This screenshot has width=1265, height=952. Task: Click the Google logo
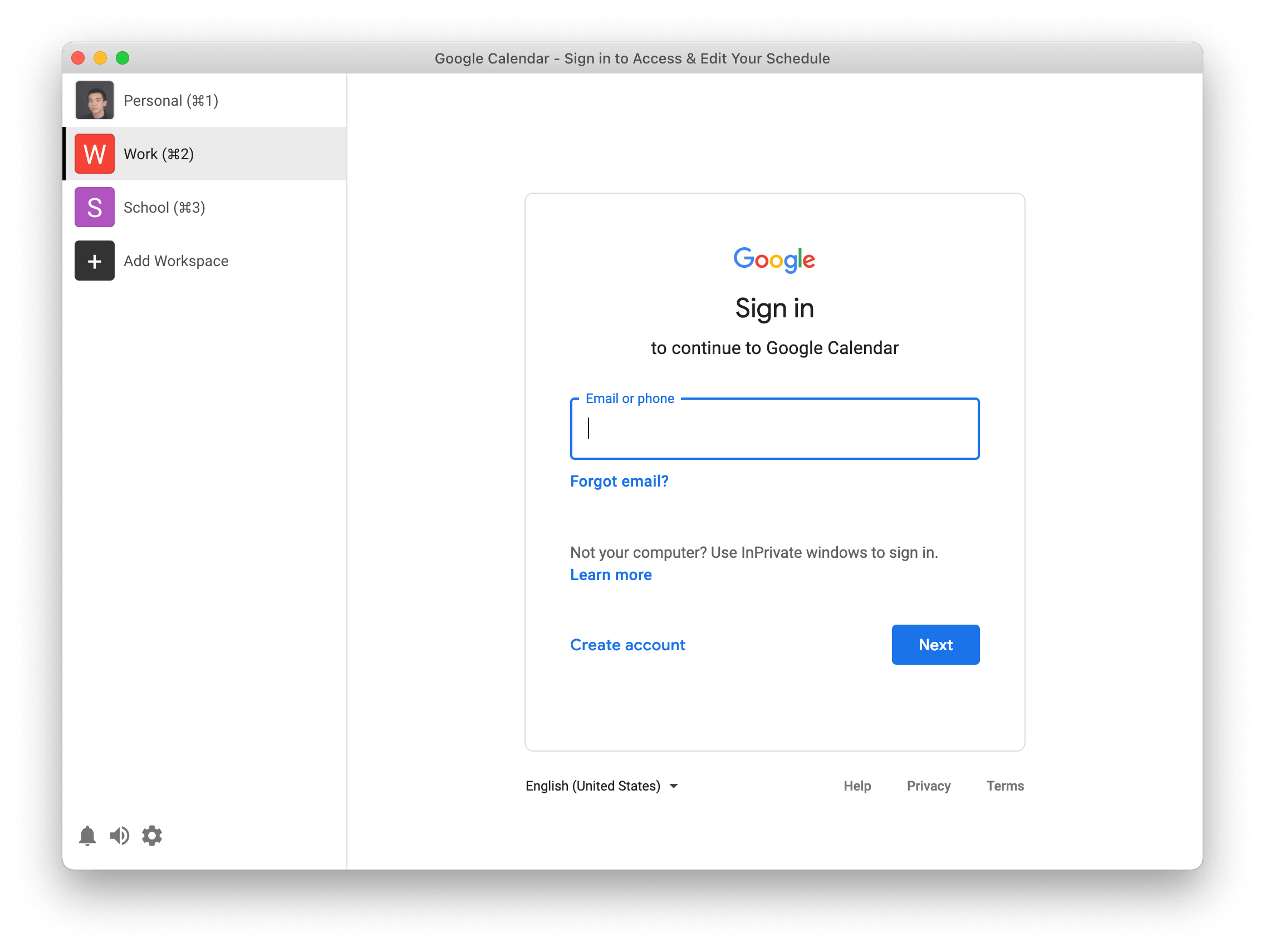pos(774,259)
